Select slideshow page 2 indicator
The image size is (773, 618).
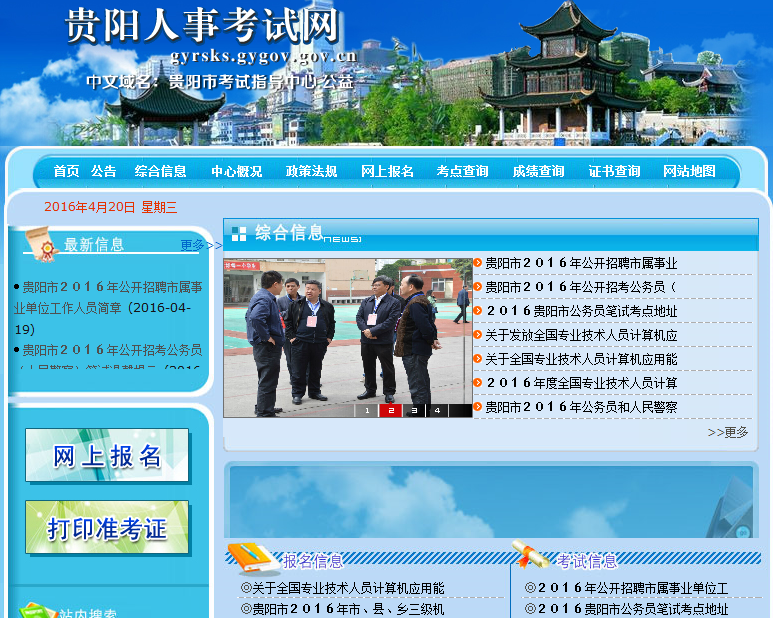(390, 411)
